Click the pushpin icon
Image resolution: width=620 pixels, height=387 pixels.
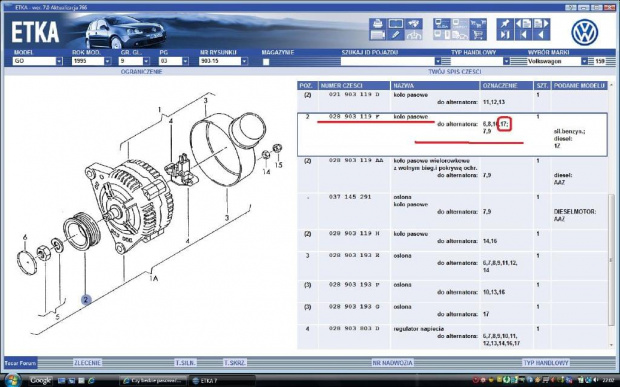point(505,23)
